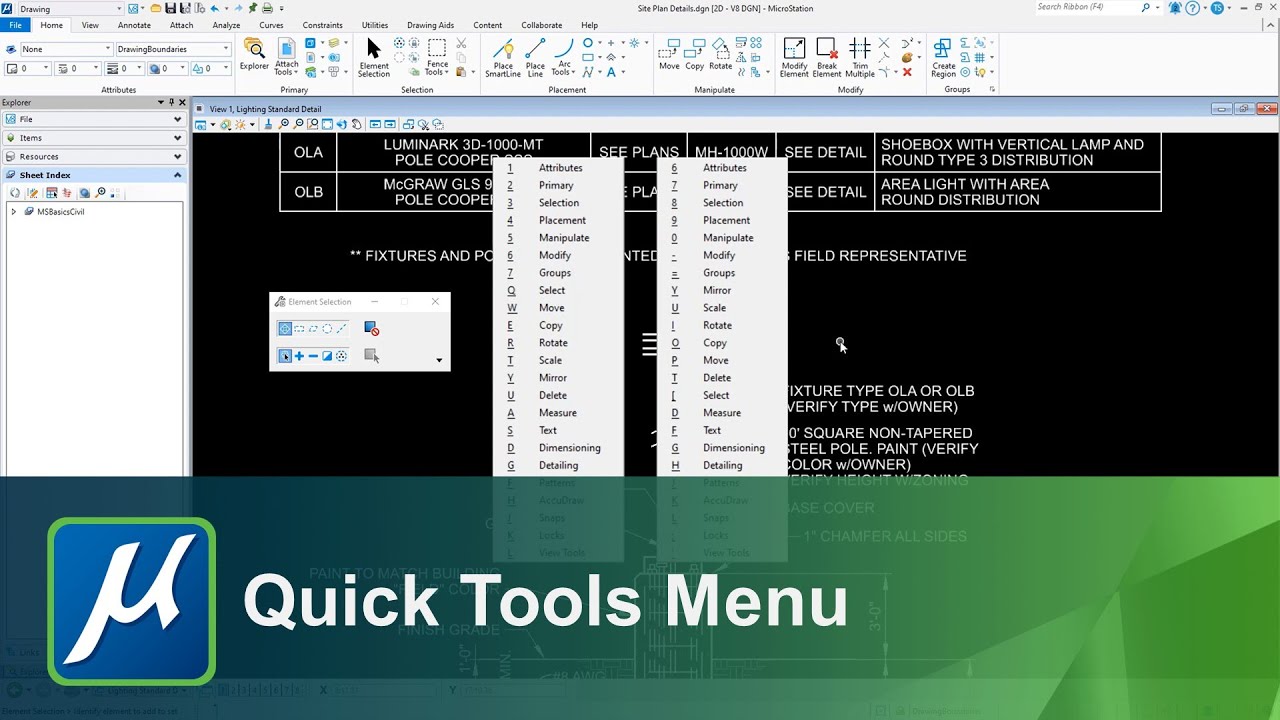Open the File ribbon tab

pos(15,25)
